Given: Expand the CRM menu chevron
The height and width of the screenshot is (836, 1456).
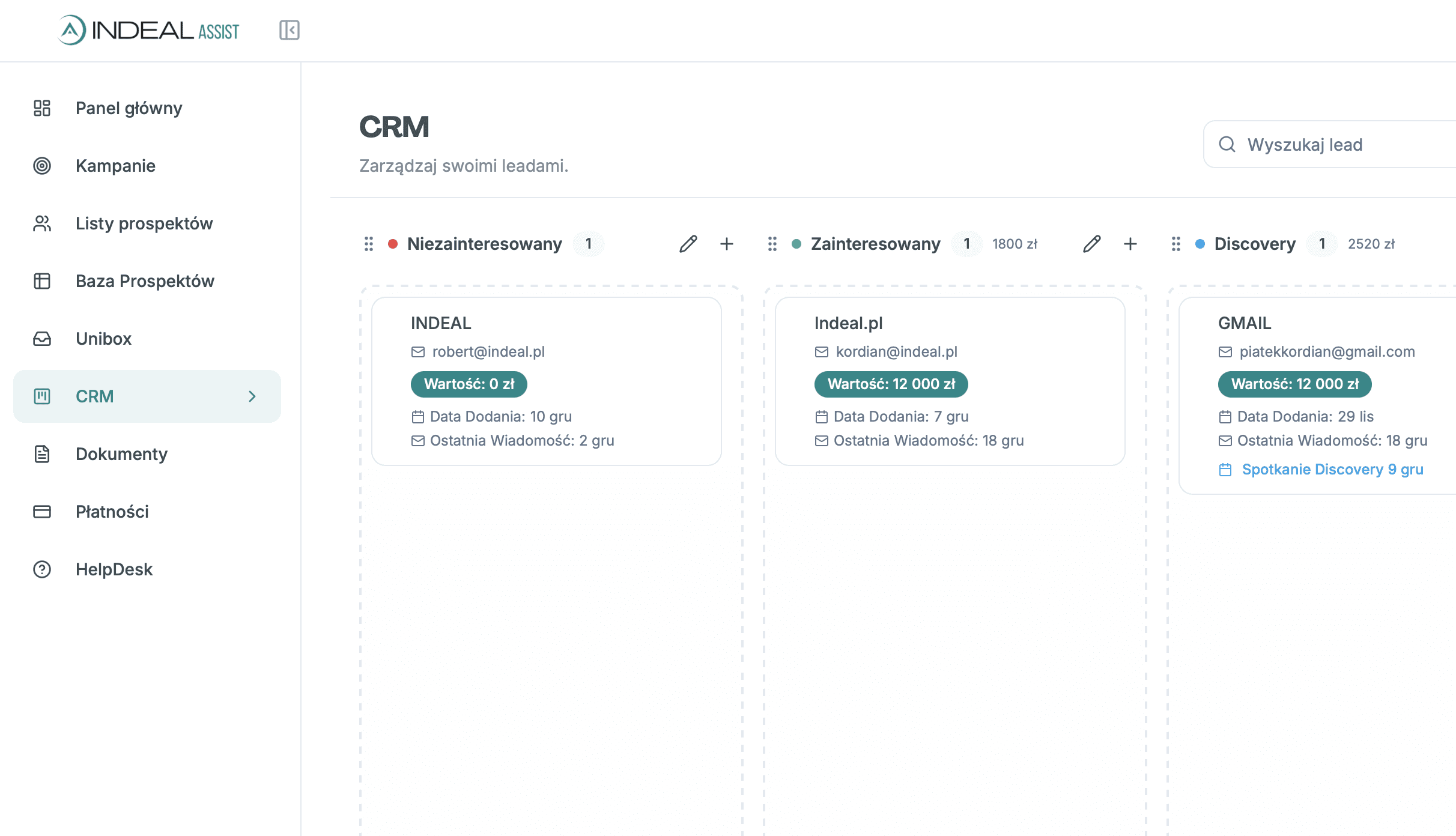Looking at the screenshot, I should (252, 396).
